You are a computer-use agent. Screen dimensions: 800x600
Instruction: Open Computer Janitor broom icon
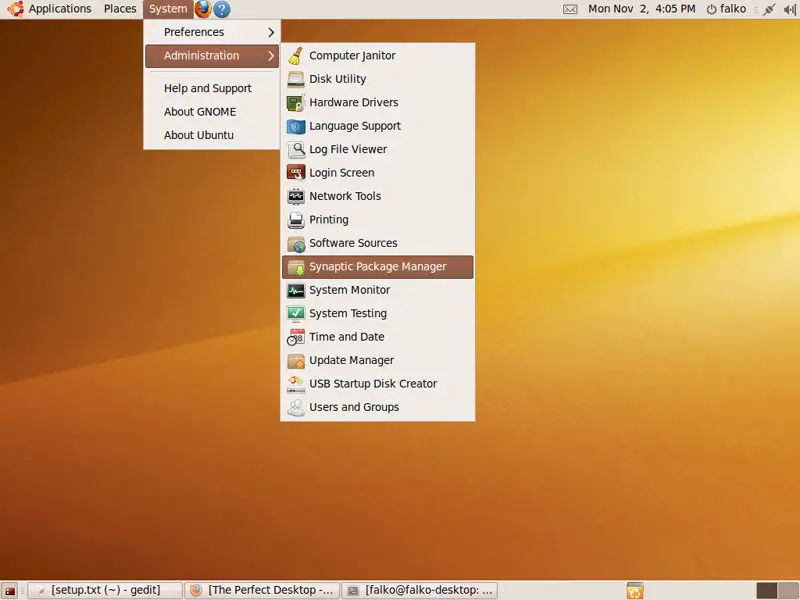pos(295,56)
